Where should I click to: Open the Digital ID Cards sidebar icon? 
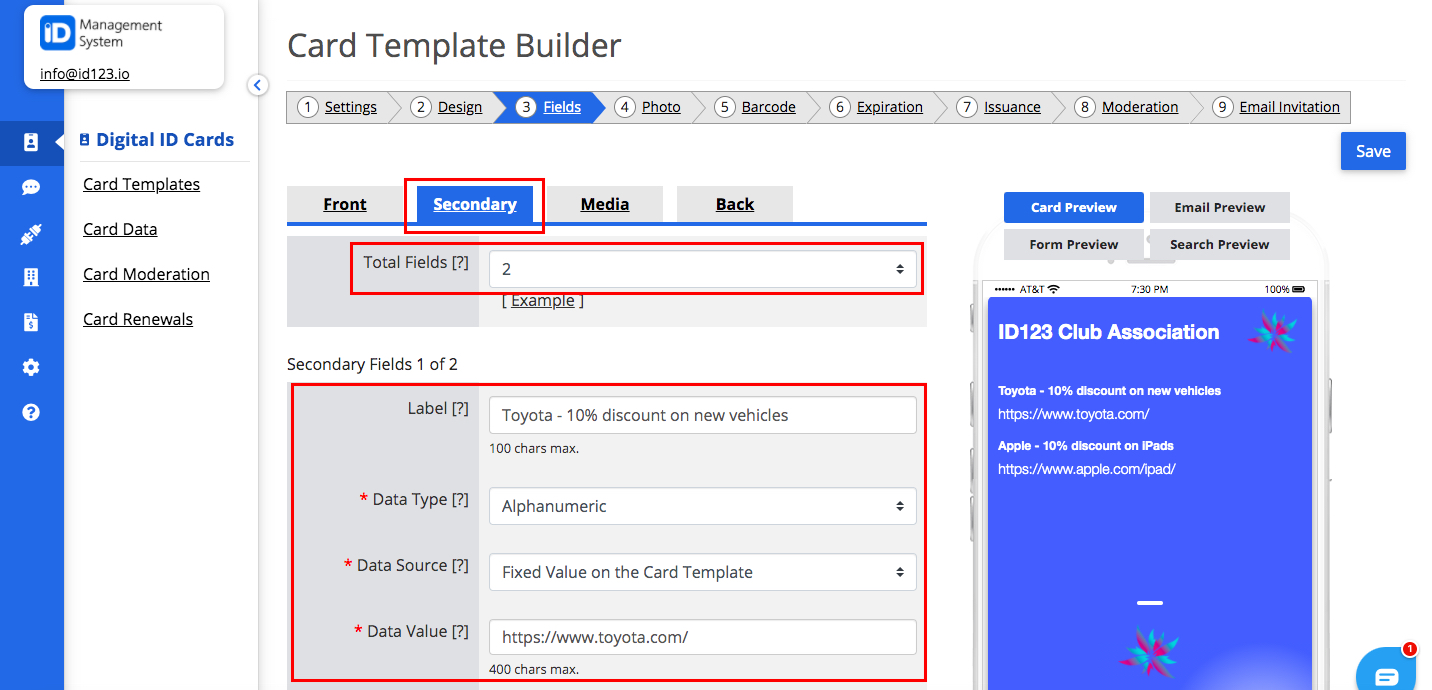31,143
